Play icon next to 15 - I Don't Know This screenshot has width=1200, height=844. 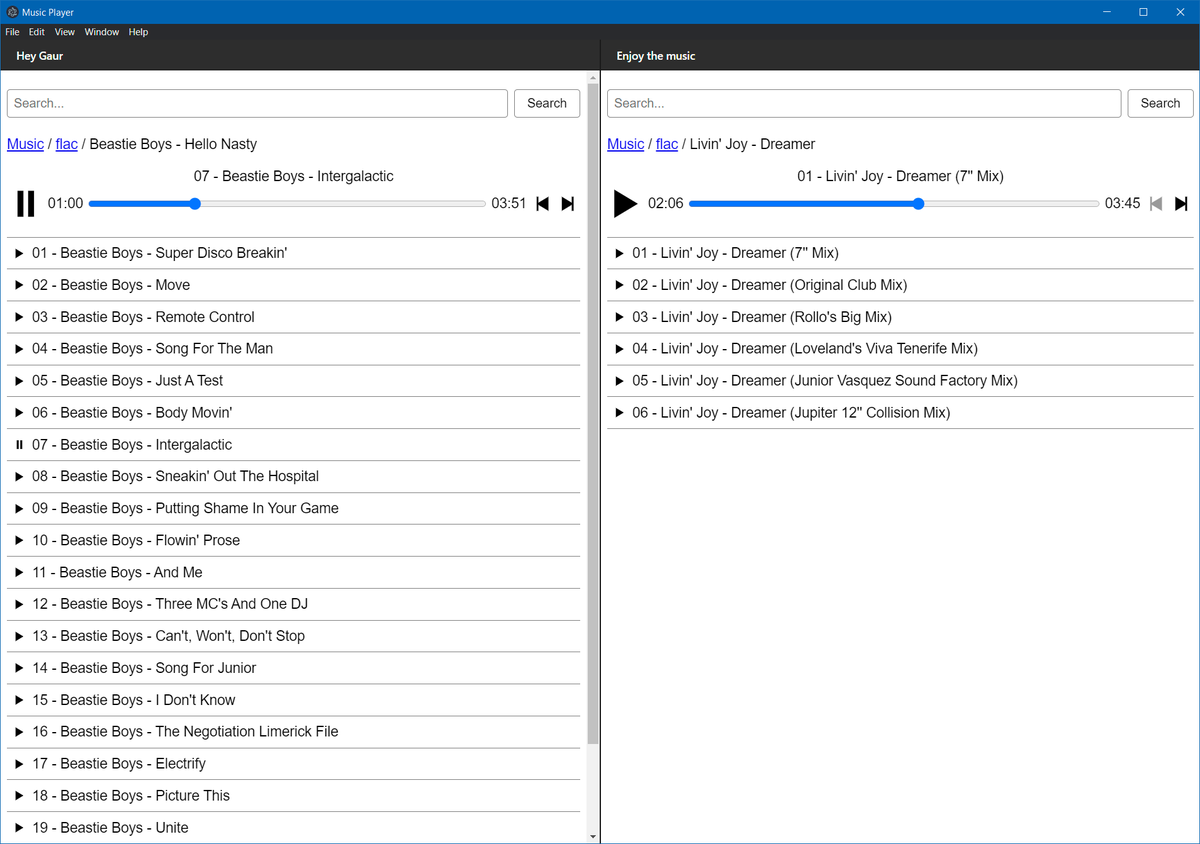pyautogui.click(x=19, y=701)
